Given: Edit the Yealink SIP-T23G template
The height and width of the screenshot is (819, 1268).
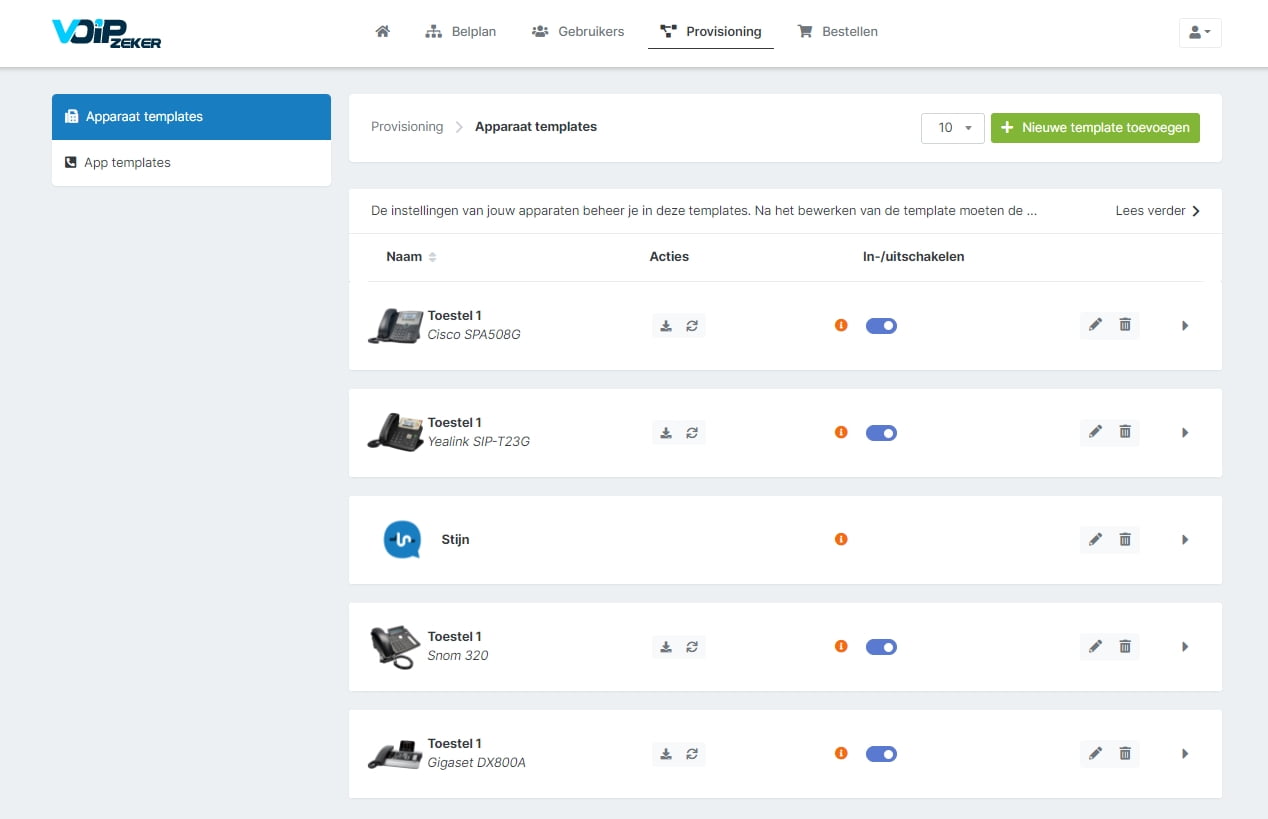Looking at the screenshot, I should click(x=1095, y=432).
